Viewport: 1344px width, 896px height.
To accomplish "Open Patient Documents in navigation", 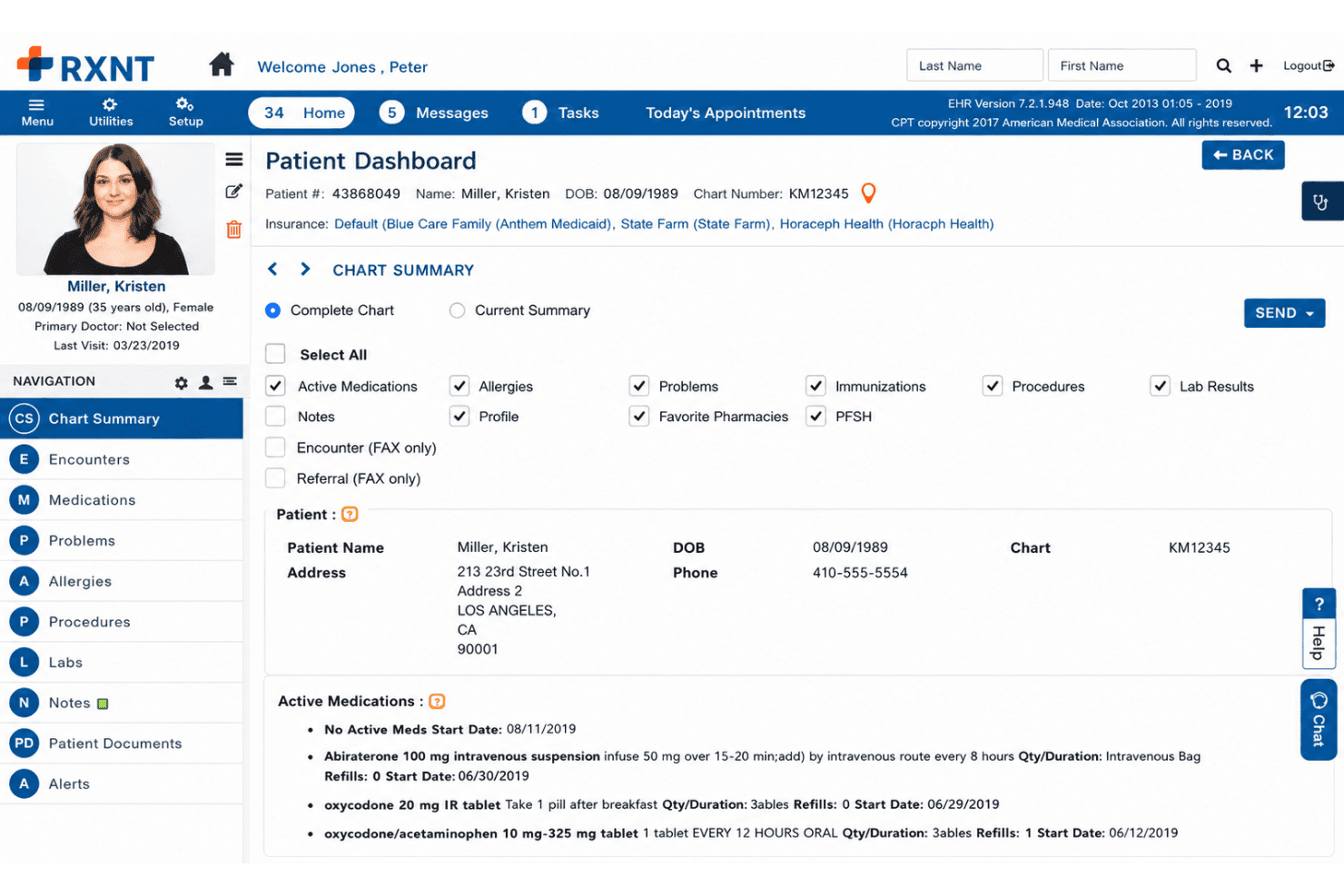I will (x=122, y=743).
